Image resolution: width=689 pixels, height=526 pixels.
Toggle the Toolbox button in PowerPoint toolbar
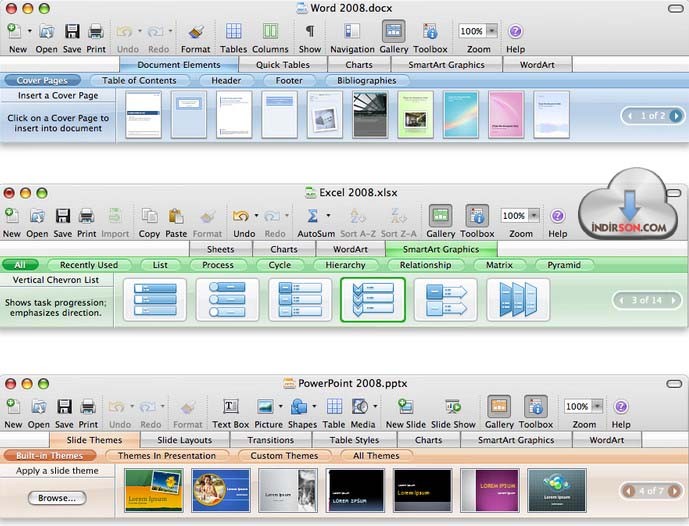click(x=536, y=406)
